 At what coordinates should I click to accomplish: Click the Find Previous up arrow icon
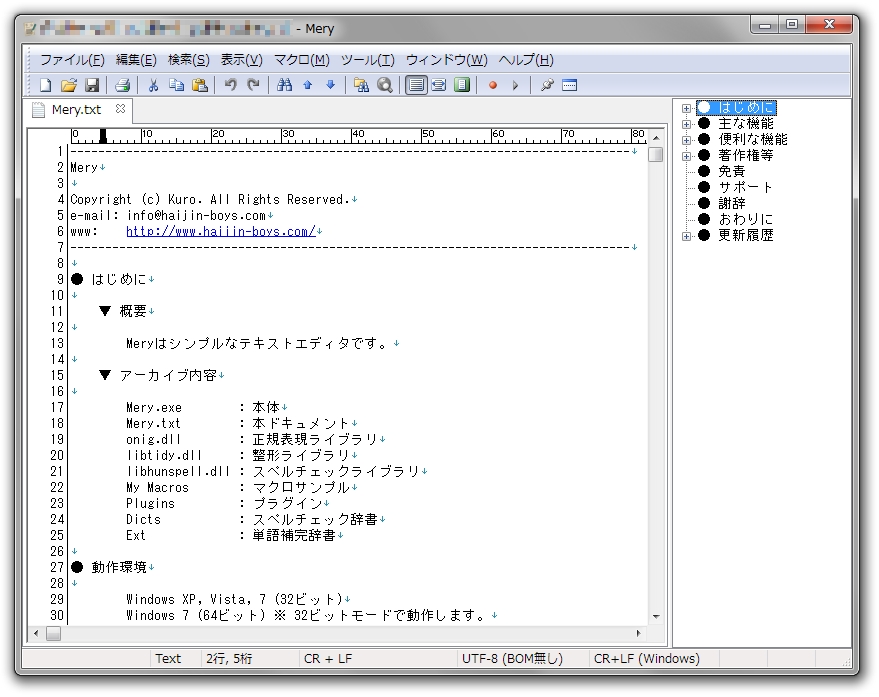coord(307,85)
